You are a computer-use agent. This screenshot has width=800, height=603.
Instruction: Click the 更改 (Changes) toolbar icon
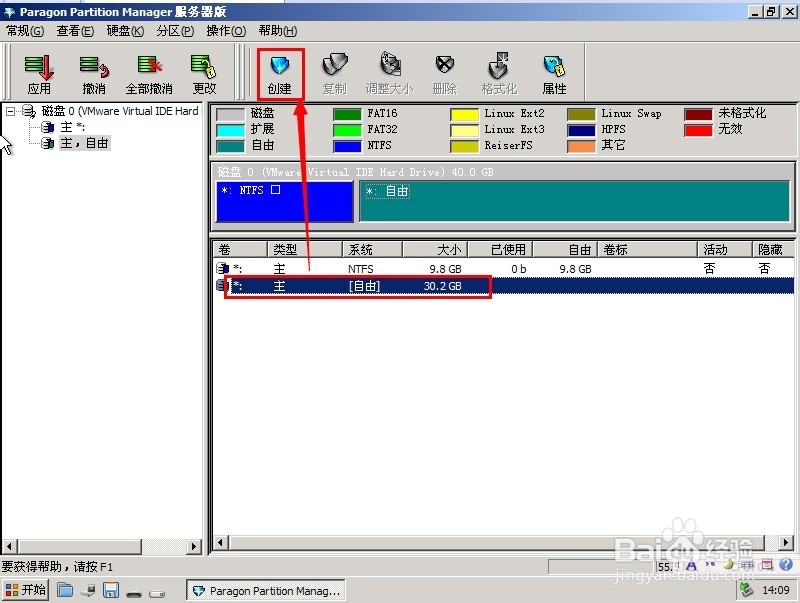[x=204, y=73]
